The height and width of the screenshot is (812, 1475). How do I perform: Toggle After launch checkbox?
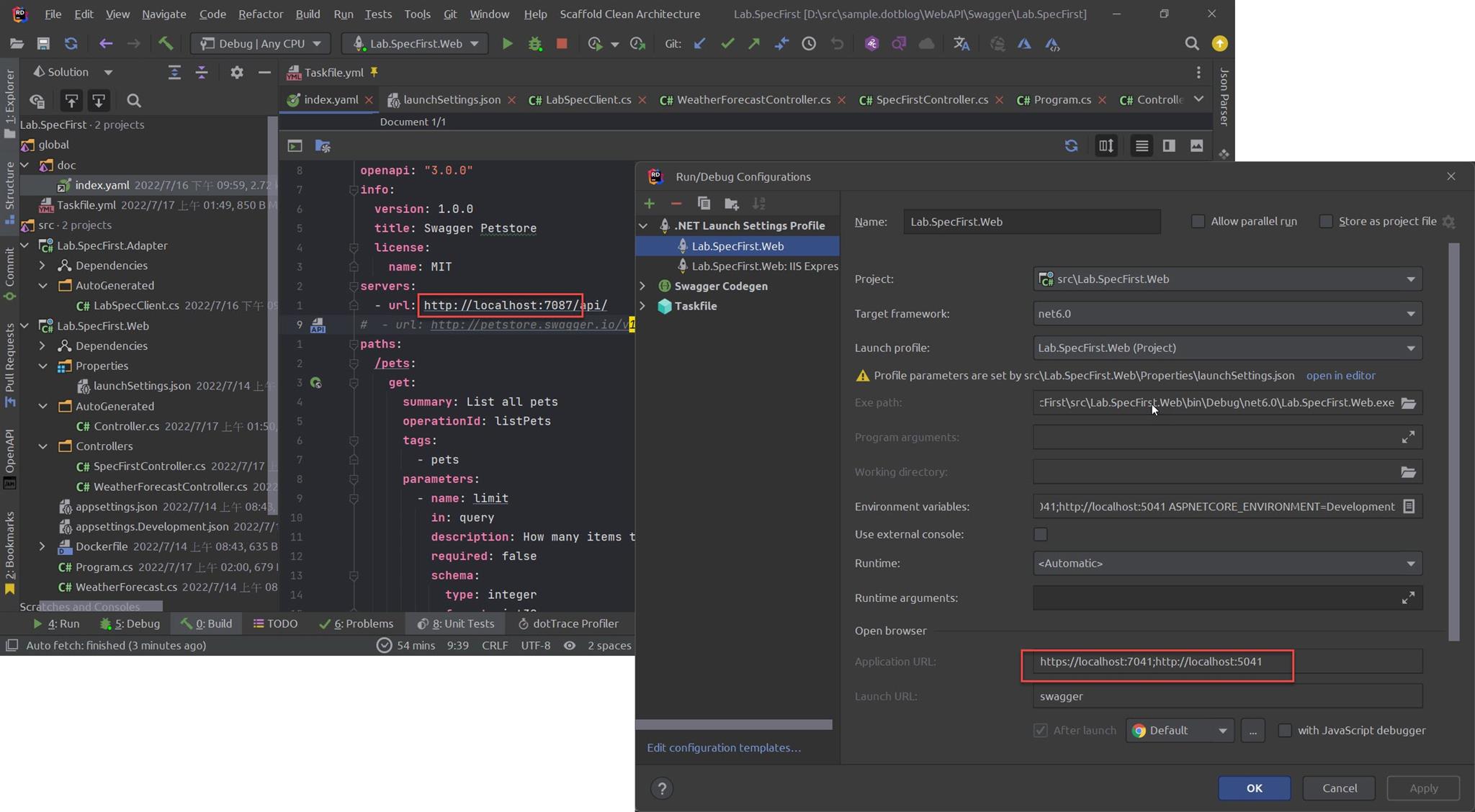pos(1040,731)
